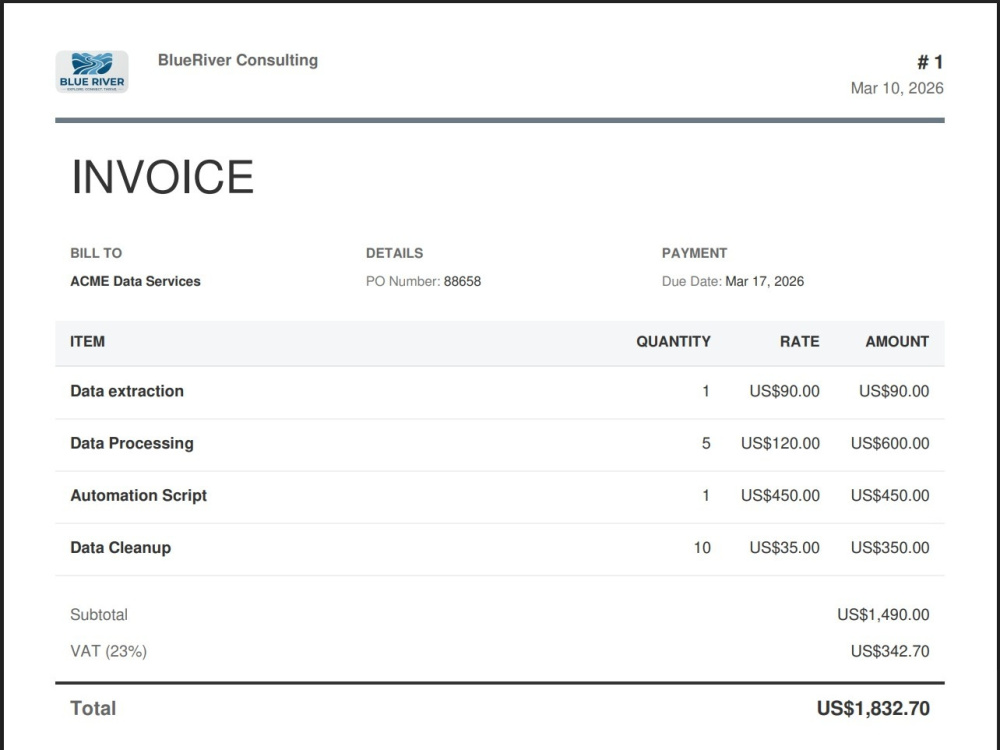Click the RATE column header

coord(799,341)
